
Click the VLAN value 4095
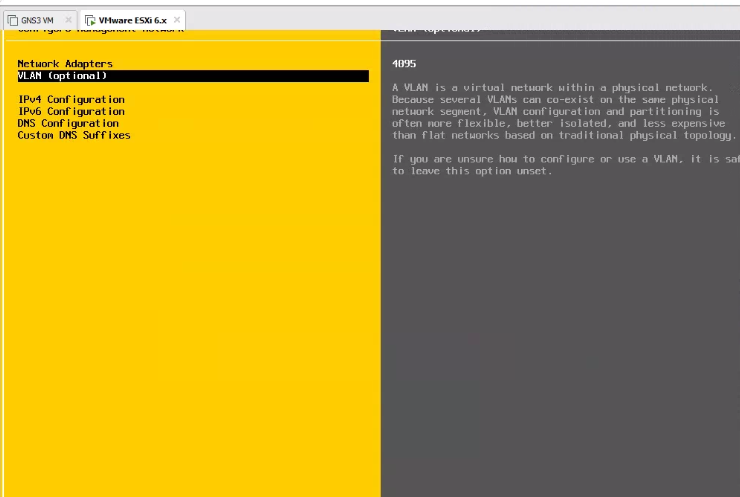[x=404, y=64]
